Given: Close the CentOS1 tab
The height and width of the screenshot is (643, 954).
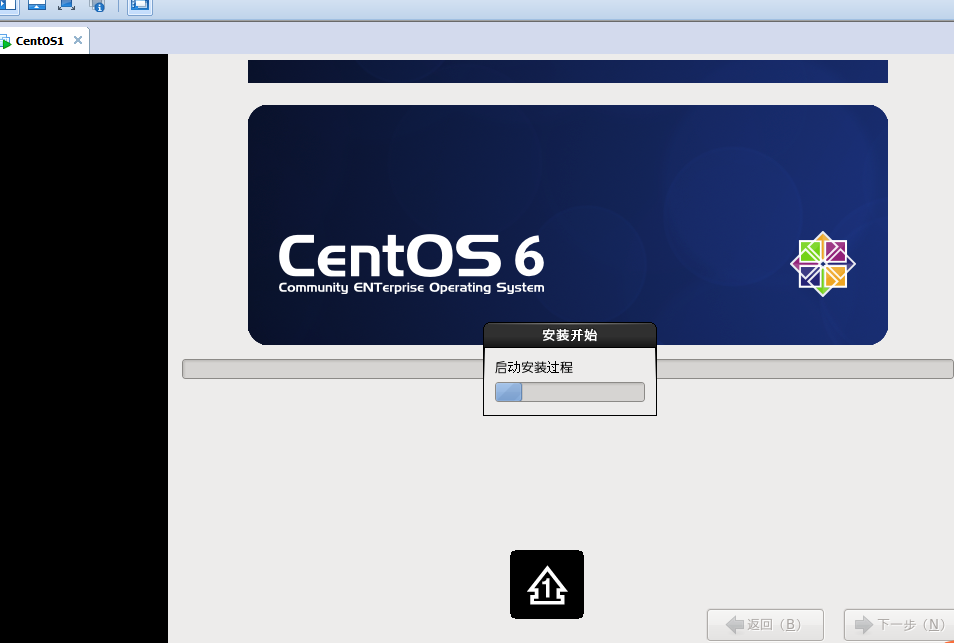Looking at the screenshot, I should coord(78,40).
